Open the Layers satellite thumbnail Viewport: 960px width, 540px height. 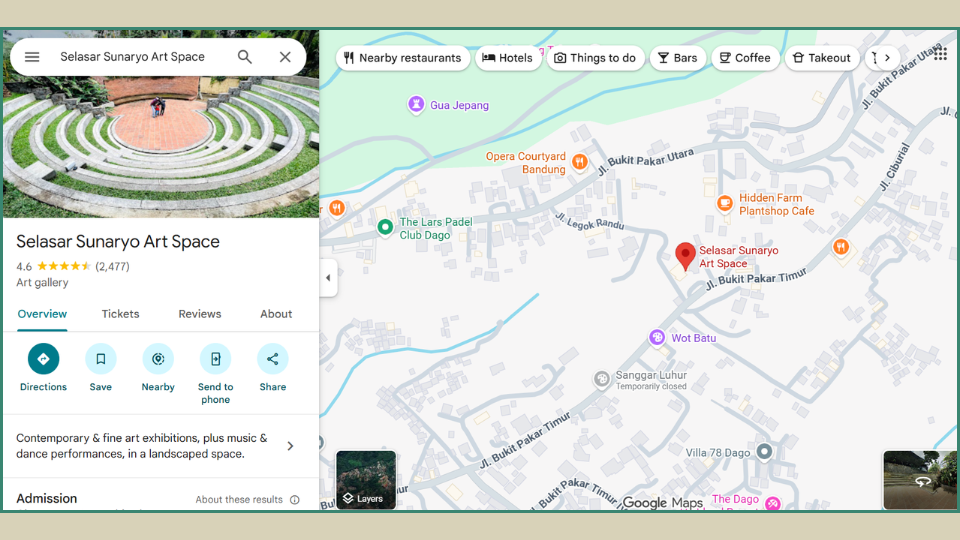(366, 479)
